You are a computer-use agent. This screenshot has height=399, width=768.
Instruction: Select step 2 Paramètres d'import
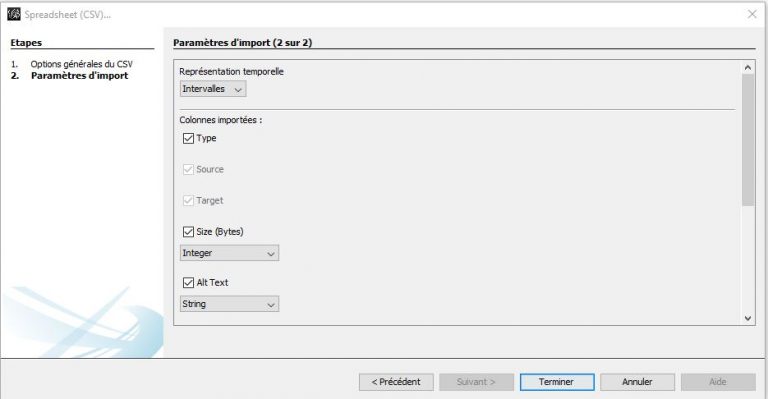79,76
